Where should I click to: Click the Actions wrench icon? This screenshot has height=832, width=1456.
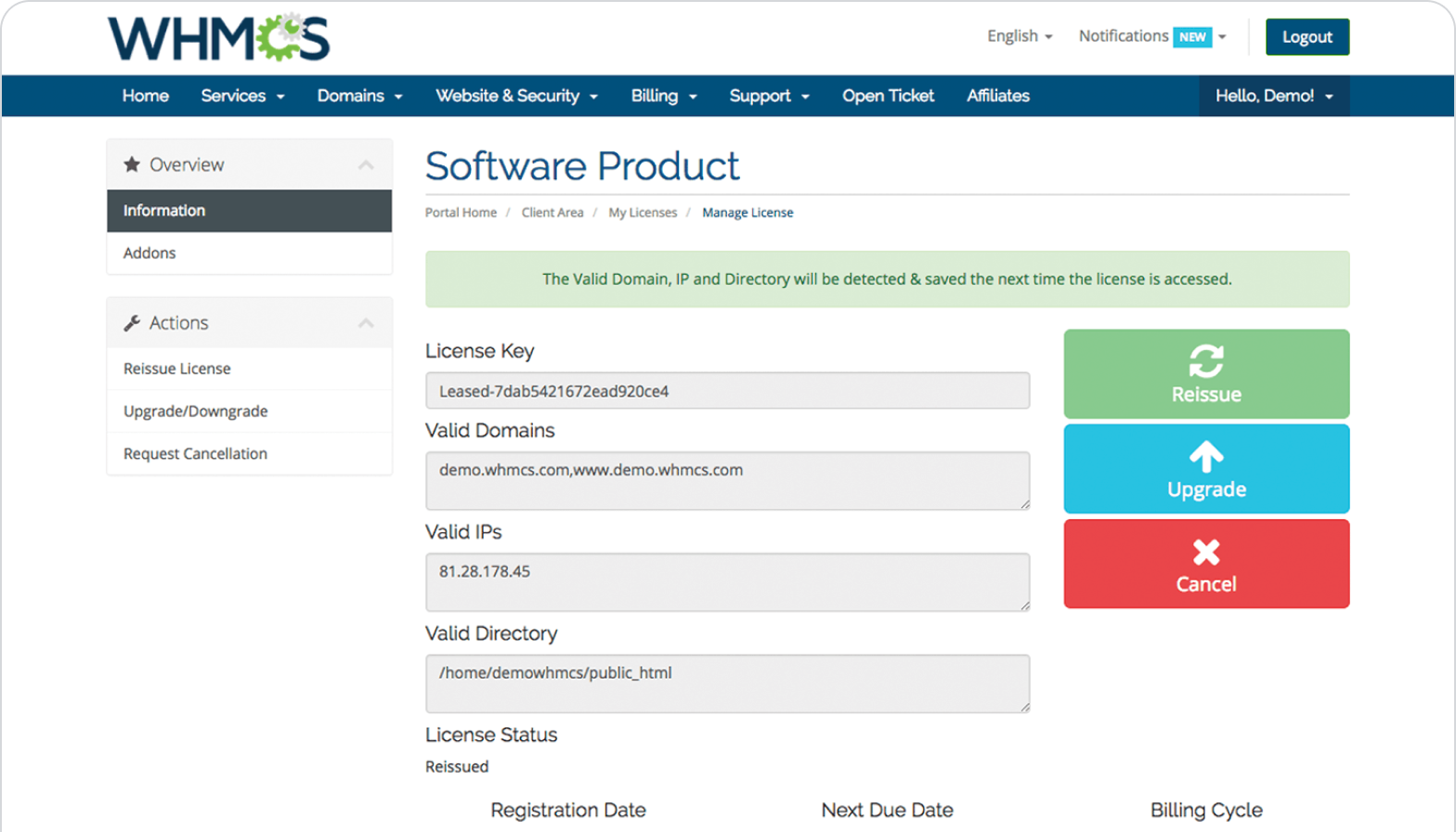pos(132,323)
